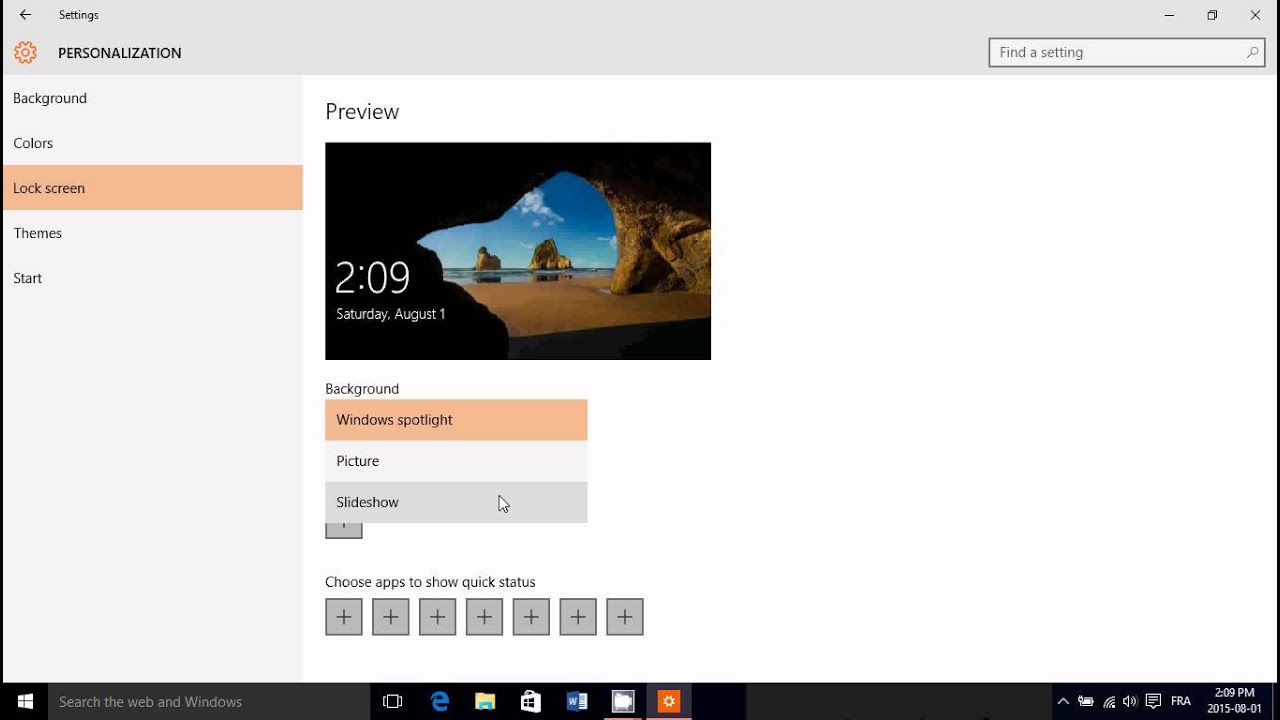Screen dimensions: 1280x720
Task: Add app using last quick status plus
Action: (625, 617)
